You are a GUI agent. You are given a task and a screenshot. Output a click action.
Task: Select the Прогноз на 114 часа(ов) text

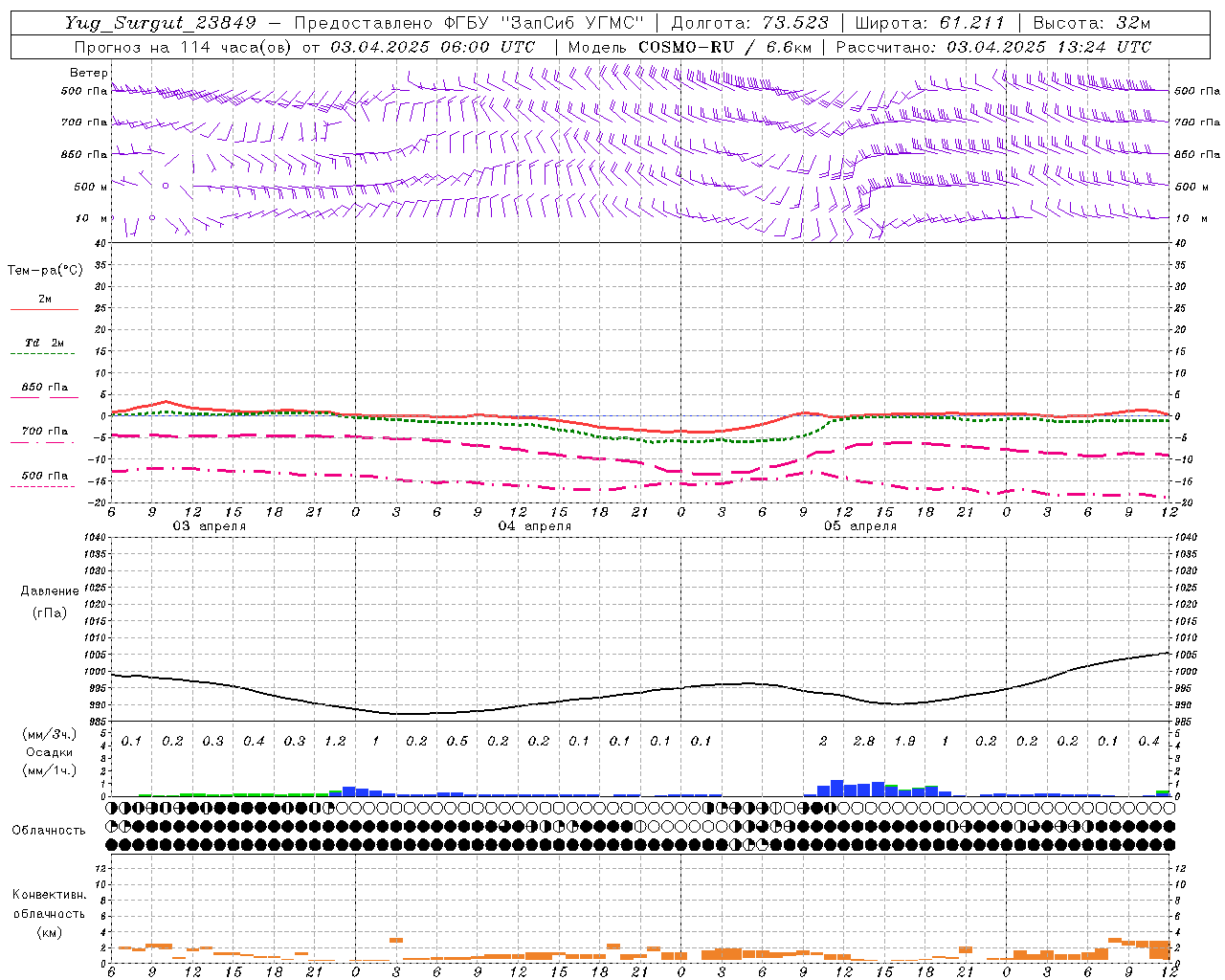184,47
